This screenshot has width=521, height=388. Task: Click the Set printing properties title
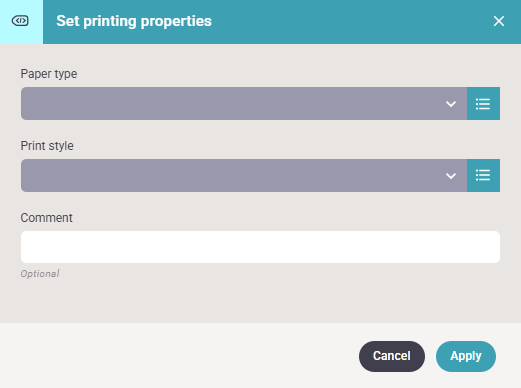pos(134,21)
